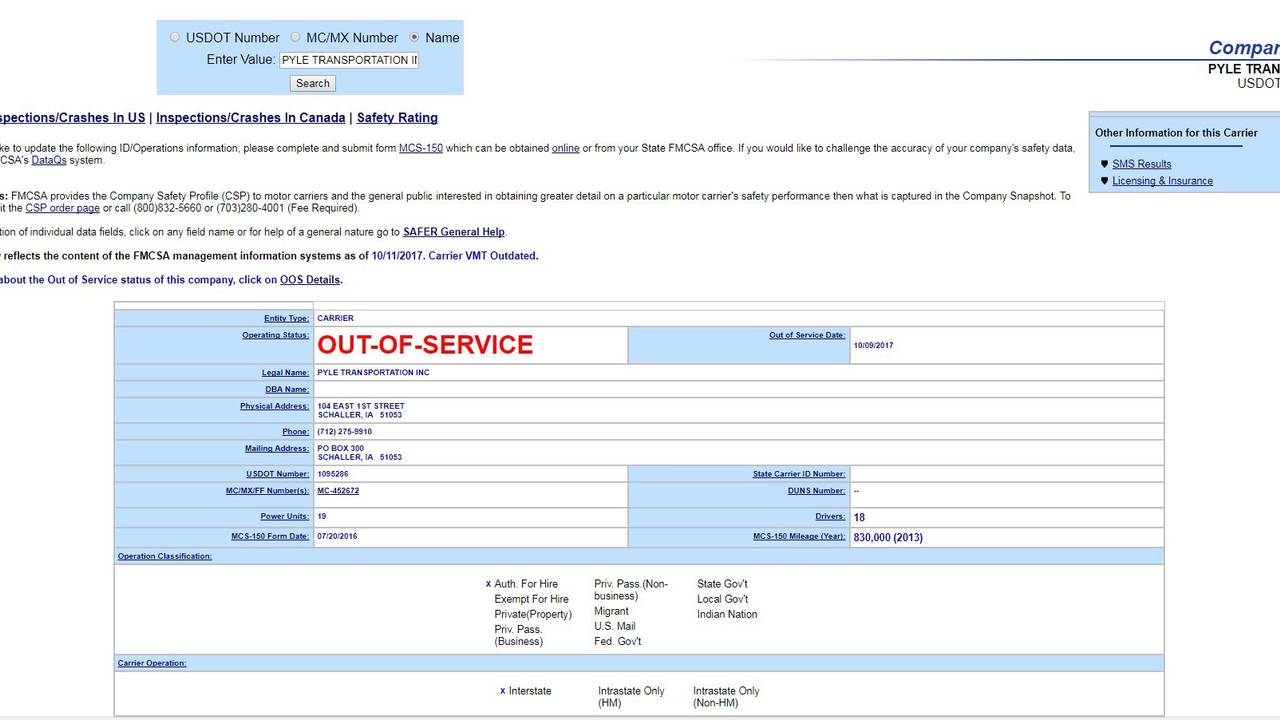Click the Fed. Gov't classification entry
The width and height of the screenshot is (1280, 720).
(618, 641)
